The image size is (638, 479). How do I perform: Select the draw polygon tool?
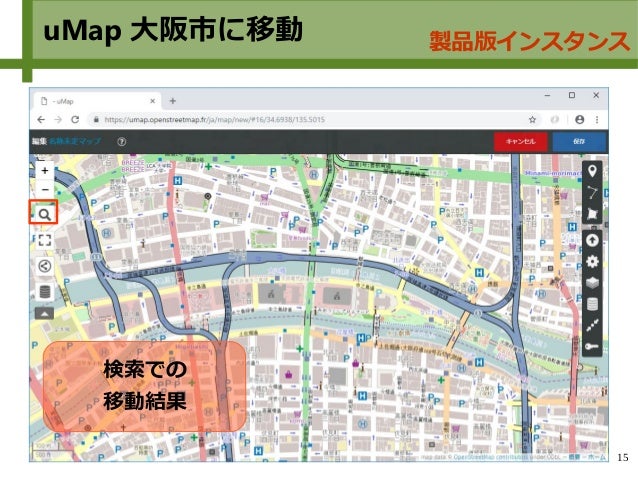[x=592, y=213]
